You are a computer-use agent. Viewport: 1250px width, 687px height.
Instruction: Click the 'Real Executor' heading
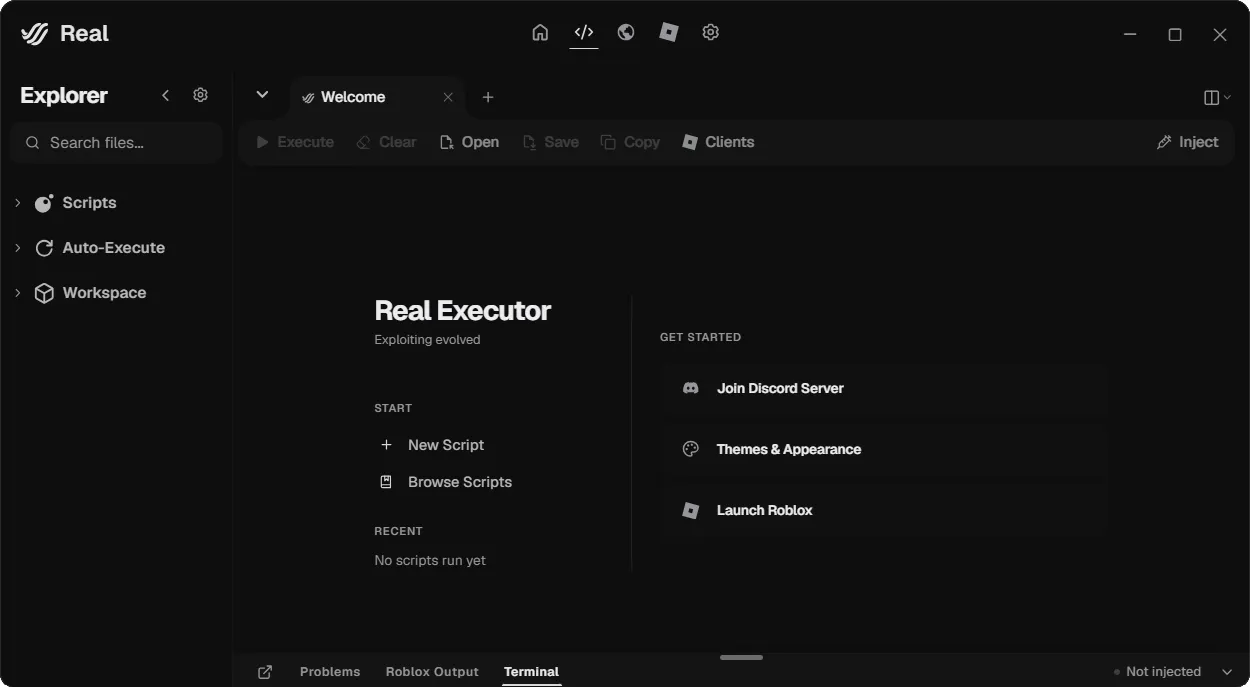(x=462, y=311)
